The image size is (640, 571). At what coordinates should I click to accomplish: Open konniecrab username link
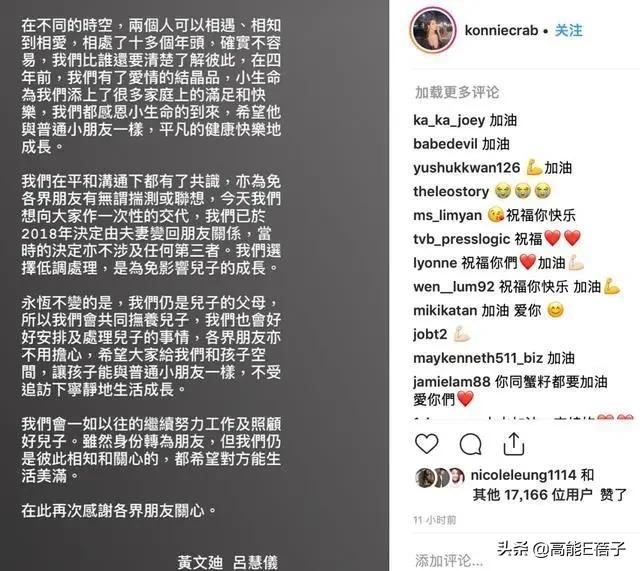501,31
